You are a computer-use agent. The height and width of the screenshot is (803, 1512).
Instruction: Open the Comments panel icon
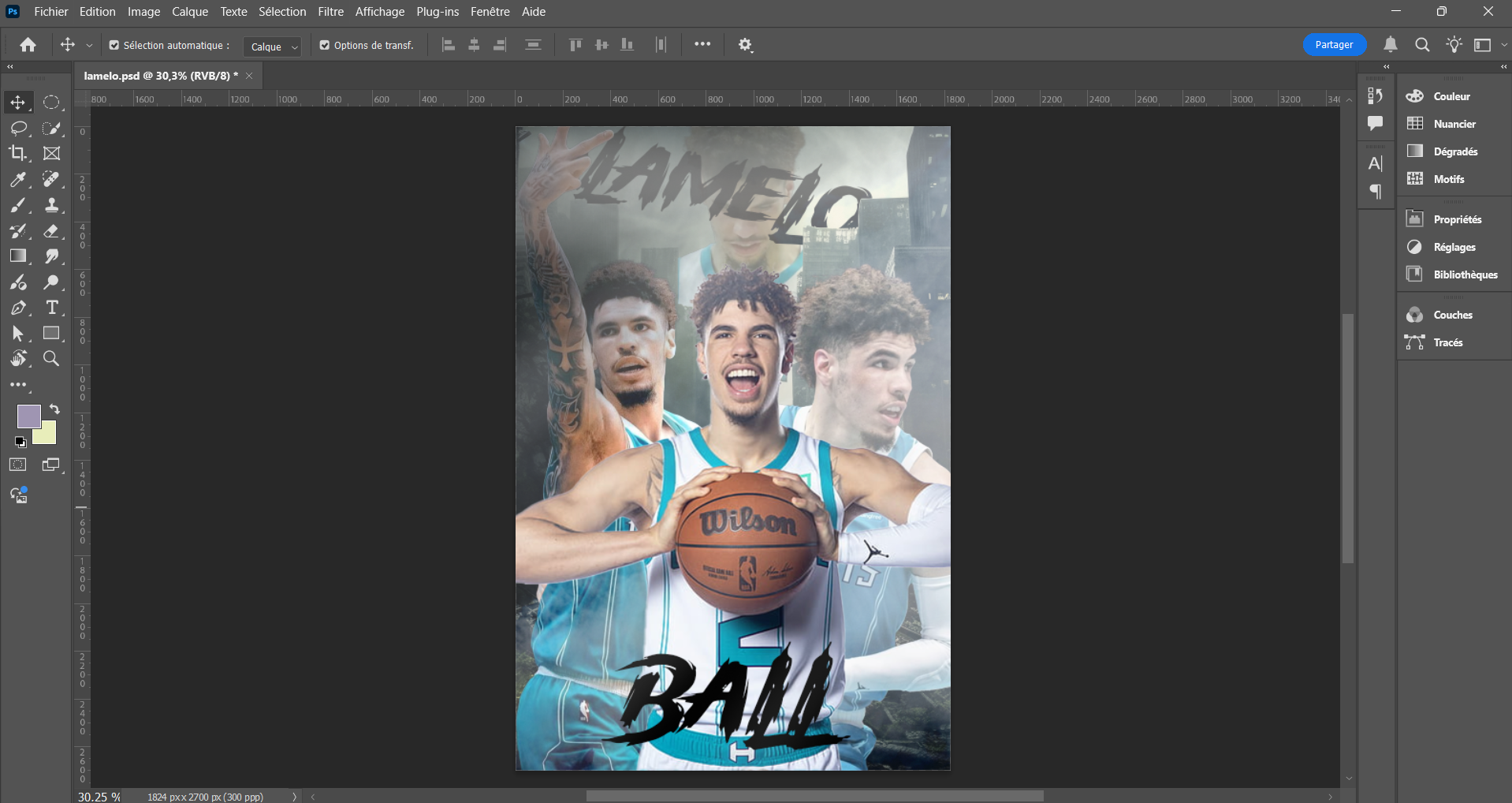pyautogui.click(x=1376, y=123)
